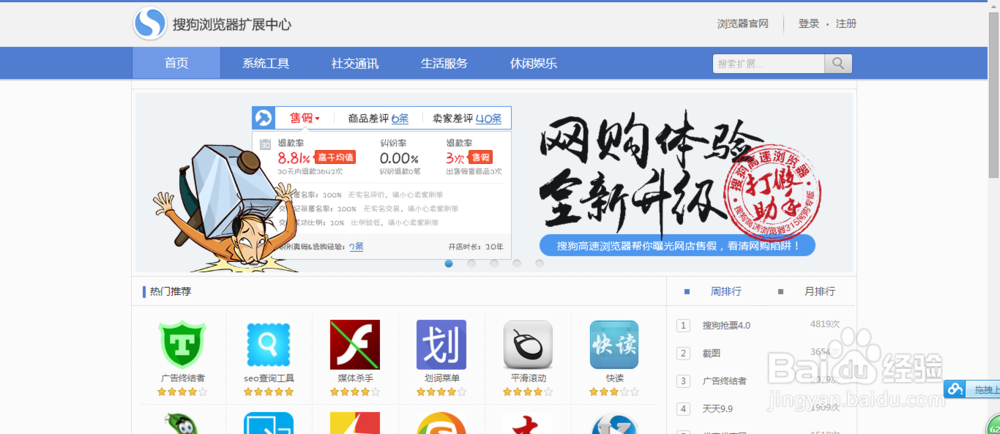Viewport: 1000px width, 434px height.
Task: Click the 广告终结者 star rating
Action: (x=182, y=392)
